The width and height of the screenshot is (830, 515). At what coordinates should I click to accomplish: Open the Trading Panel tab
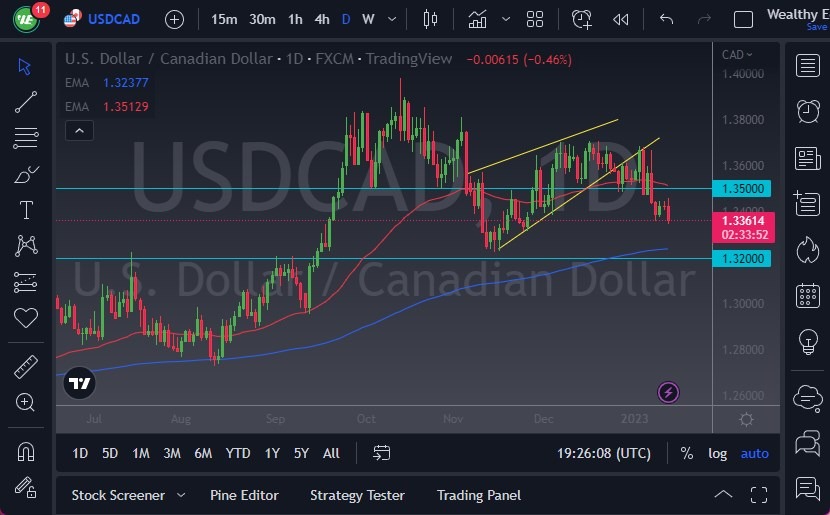coord(479,495)
